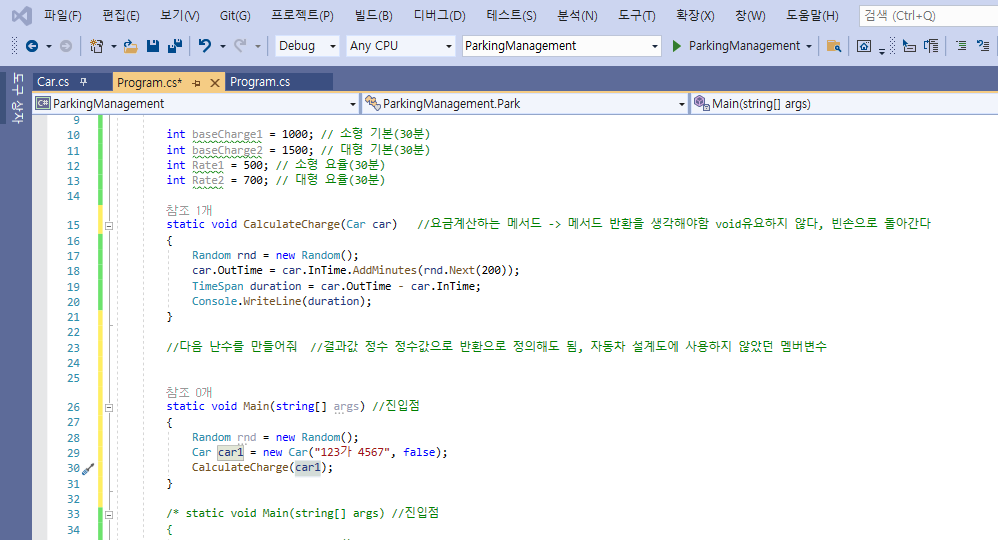The width and height of the screenshot is (998, 540).
Task: Open the 디버그(D) menu
Action: coord(440,15)
